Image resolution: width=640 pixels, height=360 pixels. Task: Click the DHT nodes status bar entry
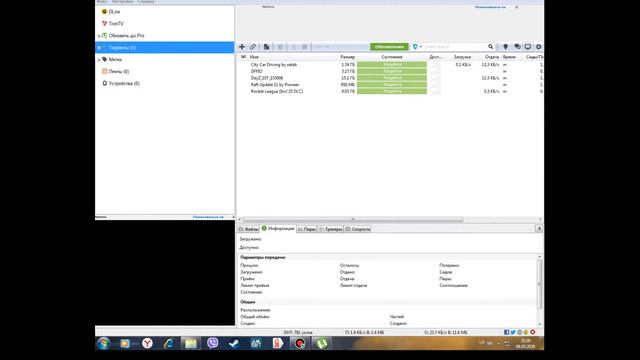298,333
